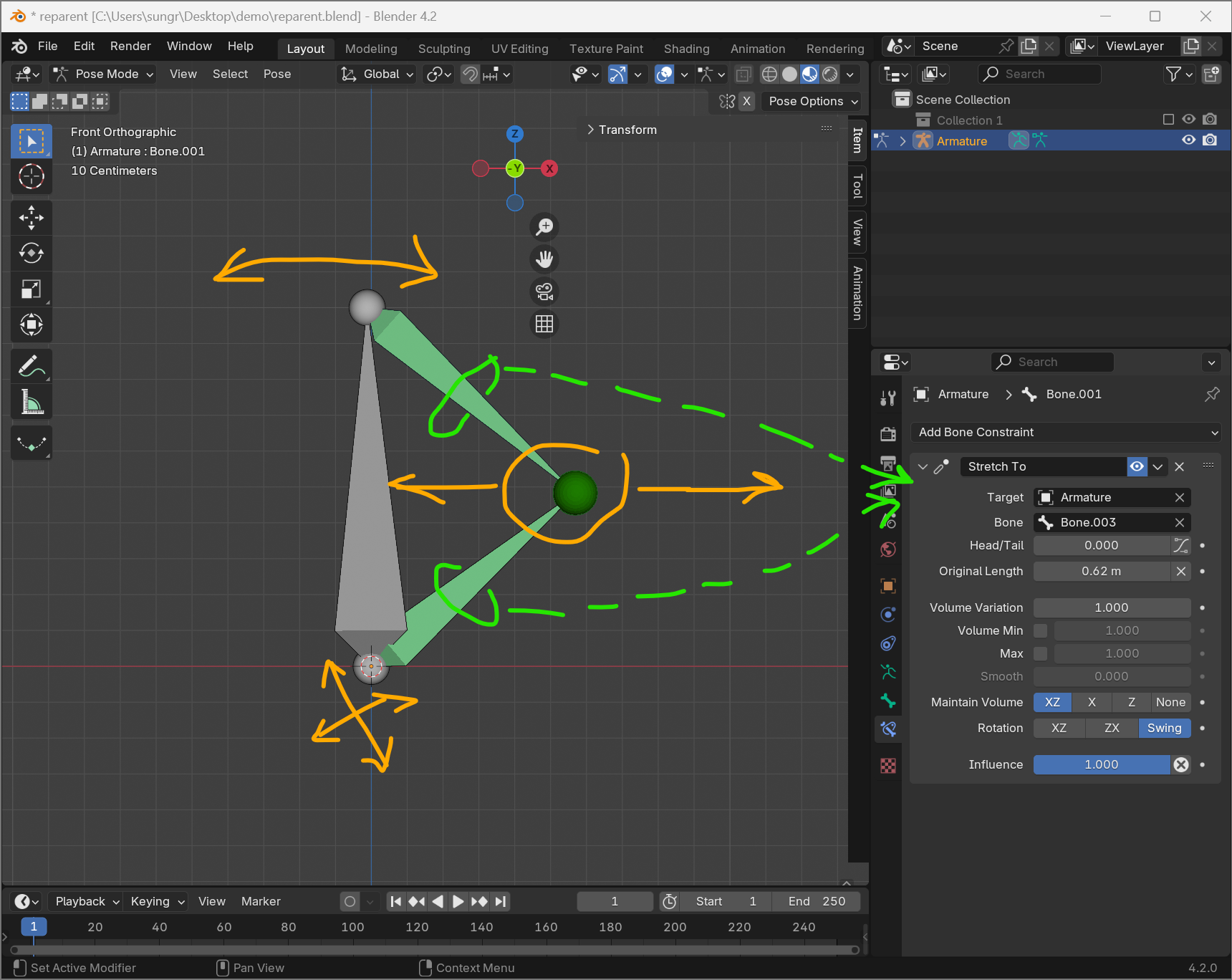Open Global transform orientation dropdown
The image size is (1232, 980).
tap(377, 74)
